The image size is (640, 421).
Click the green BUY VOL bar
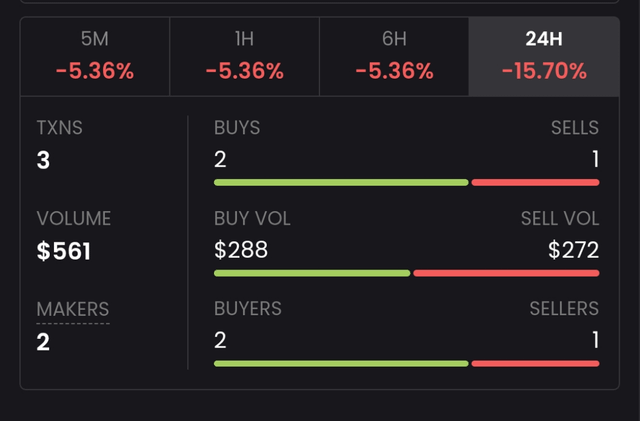pos(311,273)
